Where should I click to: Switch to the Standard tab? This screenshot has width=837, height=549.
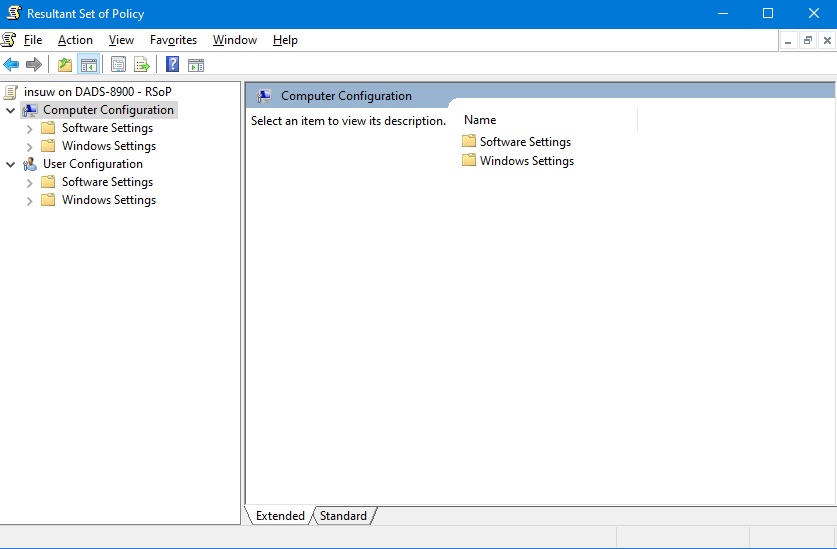tap(343, 516)
